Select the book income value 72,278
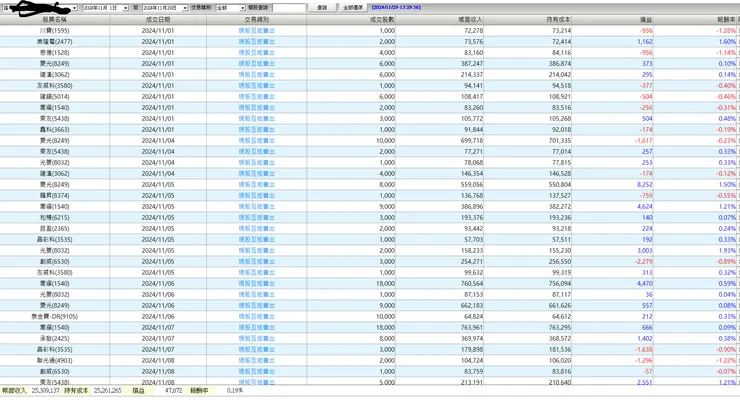The width and height of the screenshot is (740, 400). 473,31
